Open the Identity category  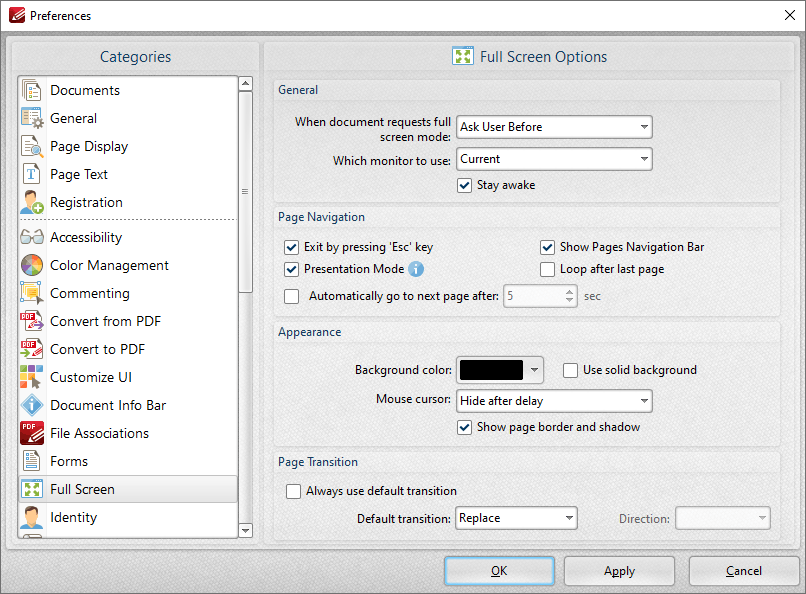pos(128,517)
